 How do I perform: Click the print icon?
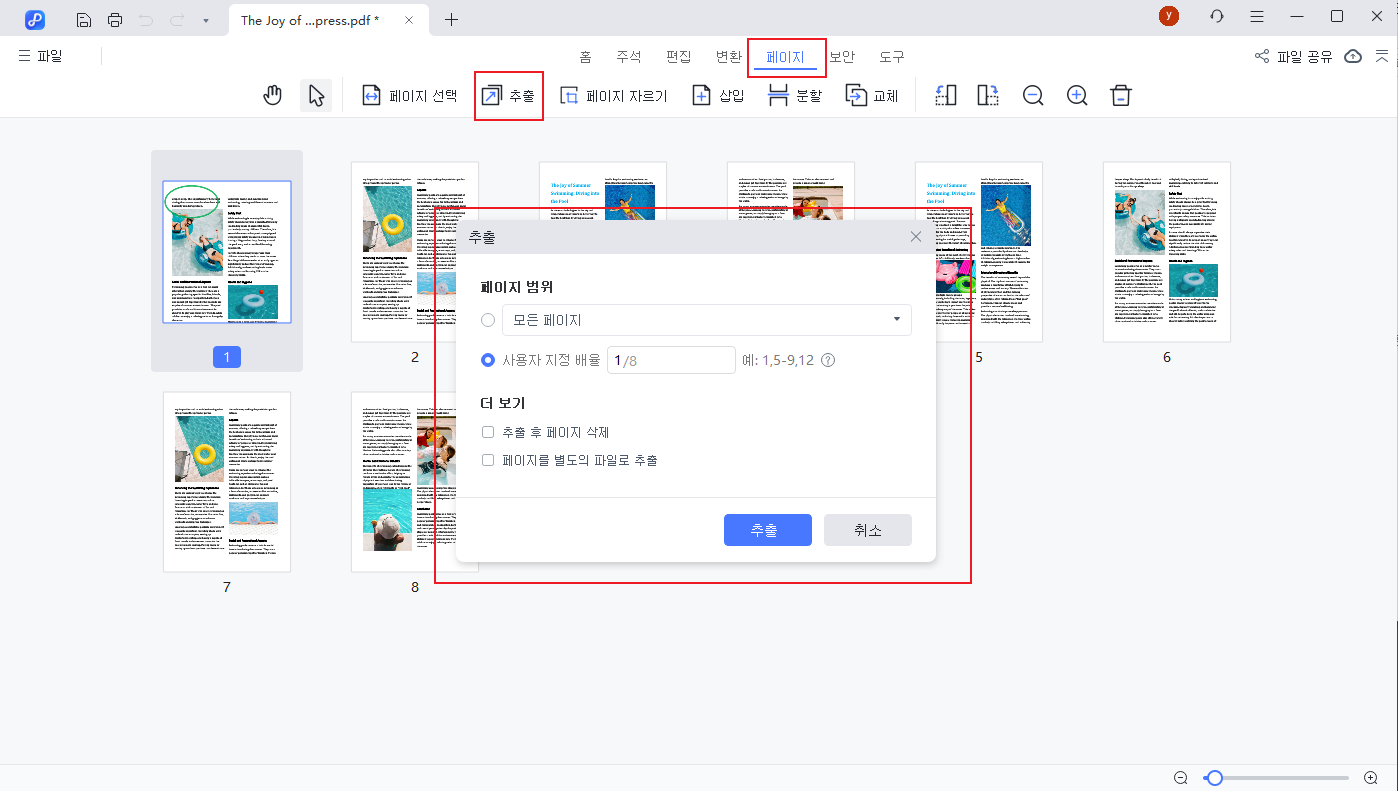[116, 19]
